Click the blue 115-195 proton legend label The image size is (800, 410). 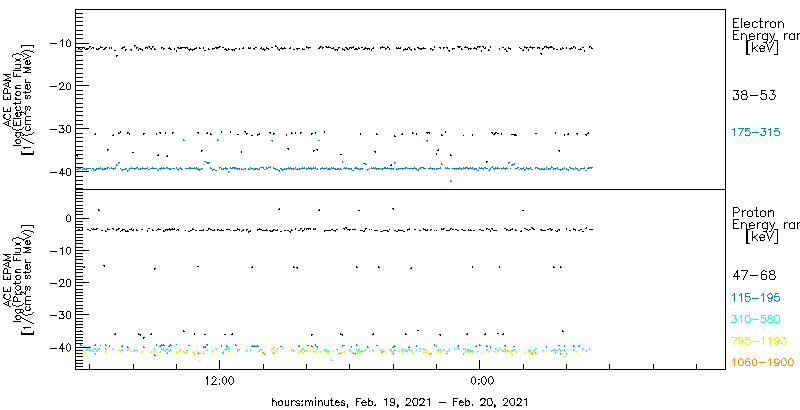point(756,297)
